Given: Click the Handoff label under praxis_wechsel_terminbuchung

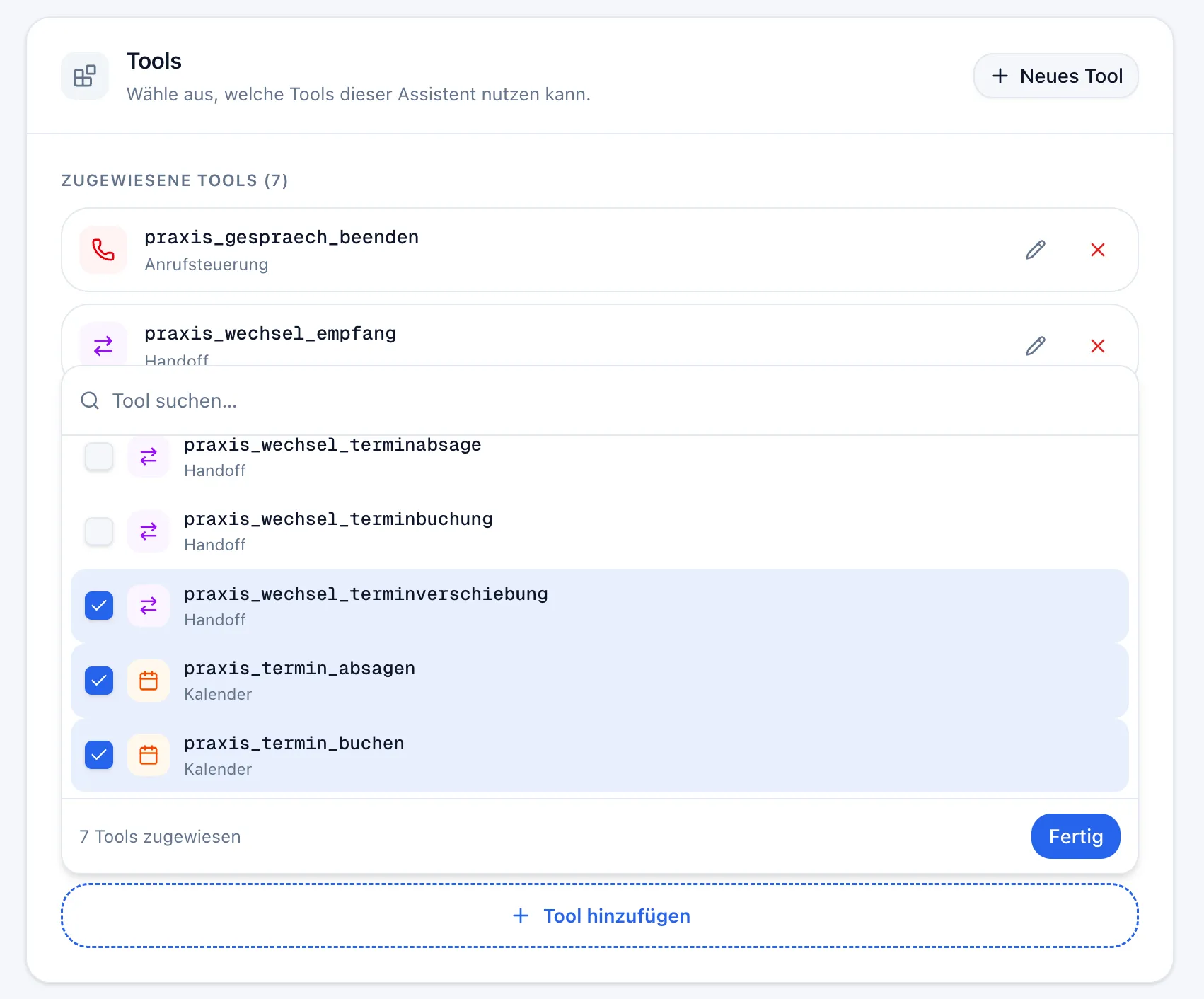Looking at the screenshot, I should [x=214, y=545].
